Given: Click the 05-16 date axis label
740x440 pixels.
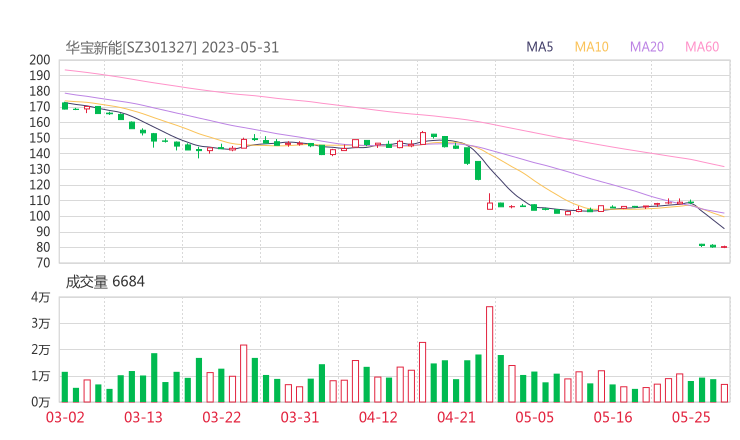Looking at the screenshot, I should tap(613, 417).
